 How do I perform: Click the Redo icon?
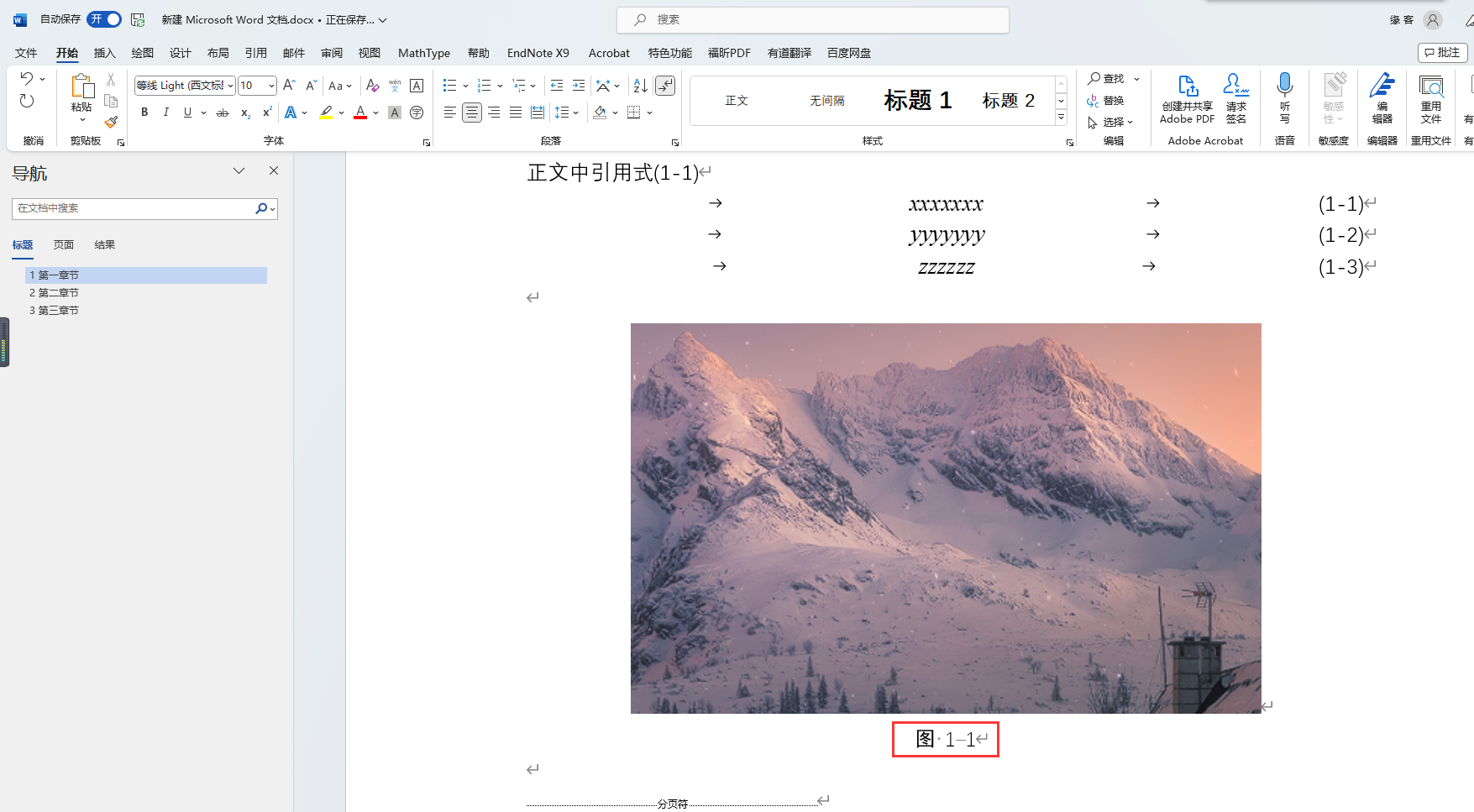pyautogui.click(x=27, y=101)
